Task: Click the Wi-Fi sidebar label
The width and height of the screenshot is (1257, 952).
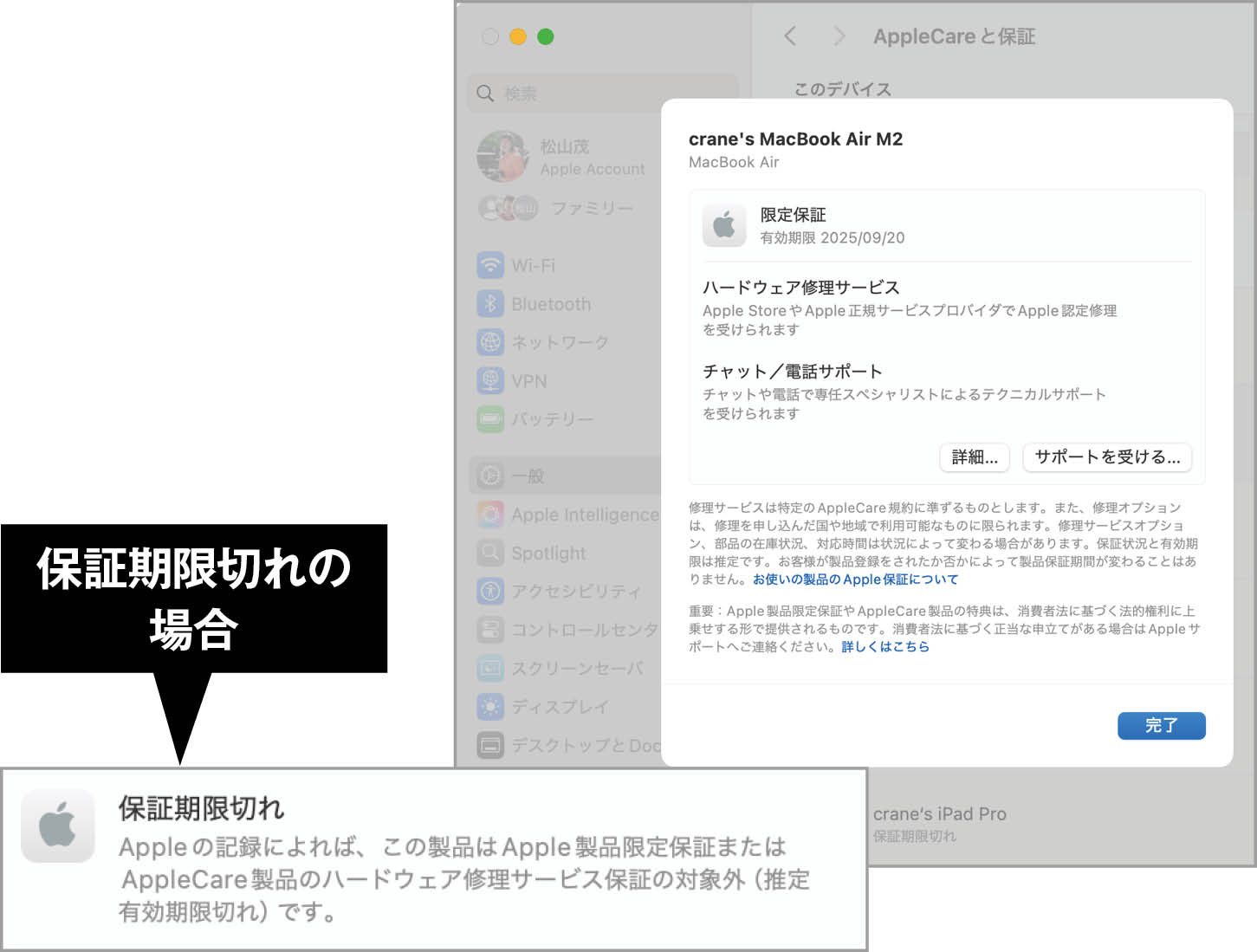Action: [x=534, y=266]
